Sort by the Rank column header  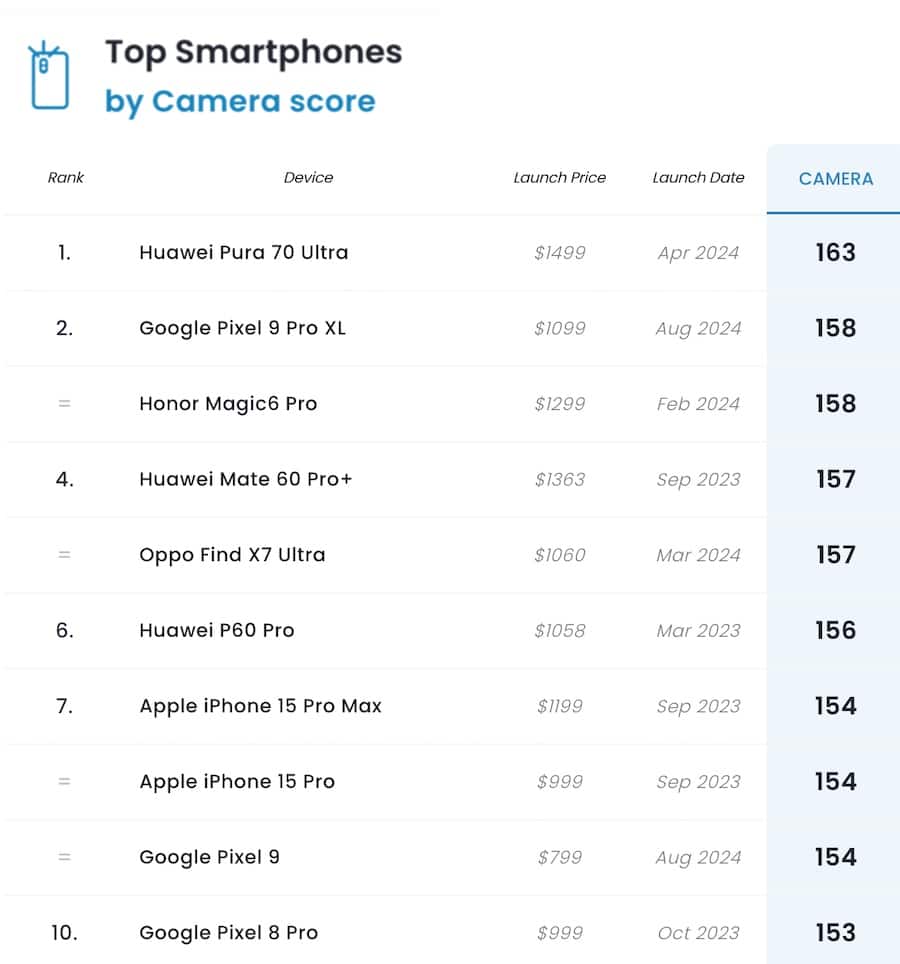click(66, 178)
